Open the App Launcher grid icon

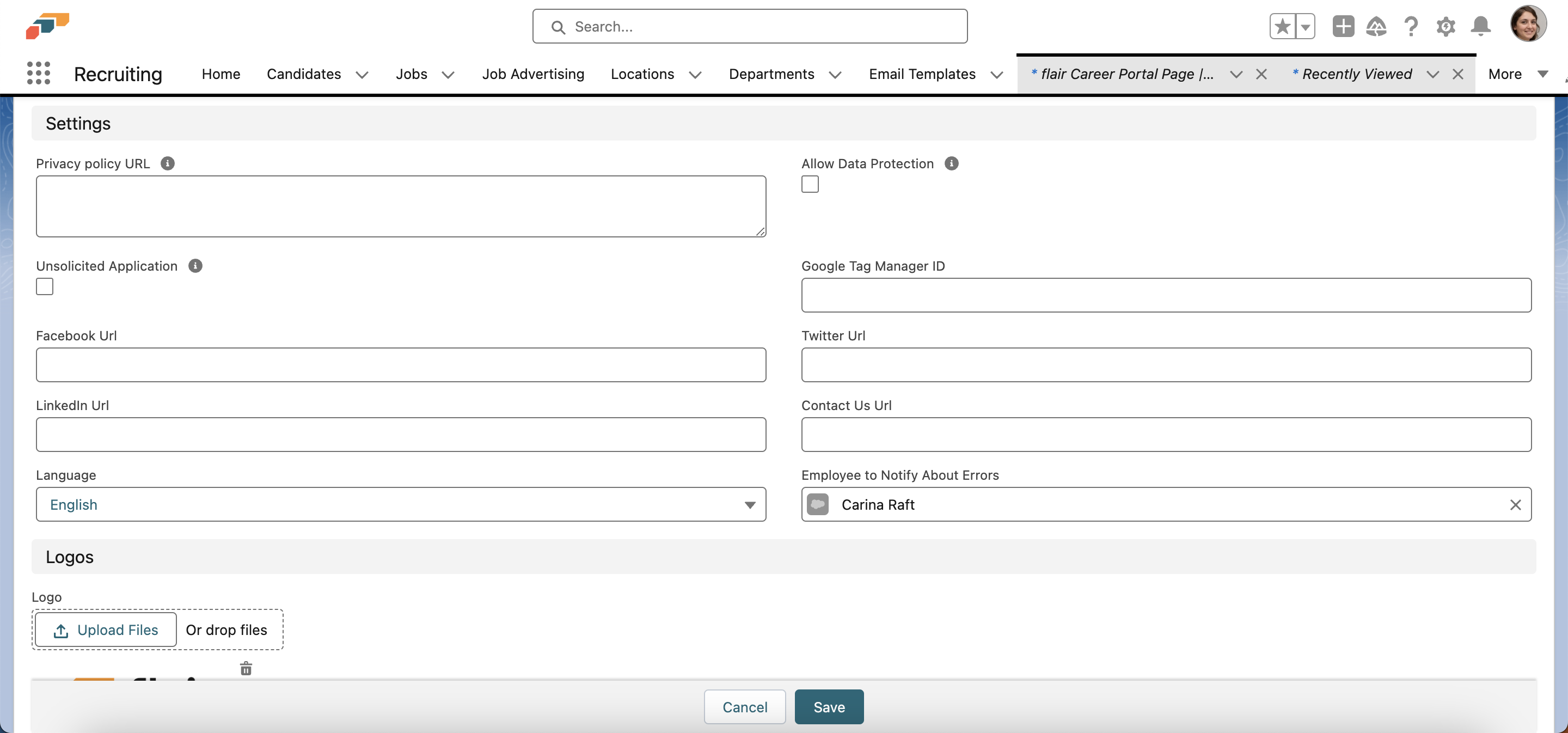[38, 74]
